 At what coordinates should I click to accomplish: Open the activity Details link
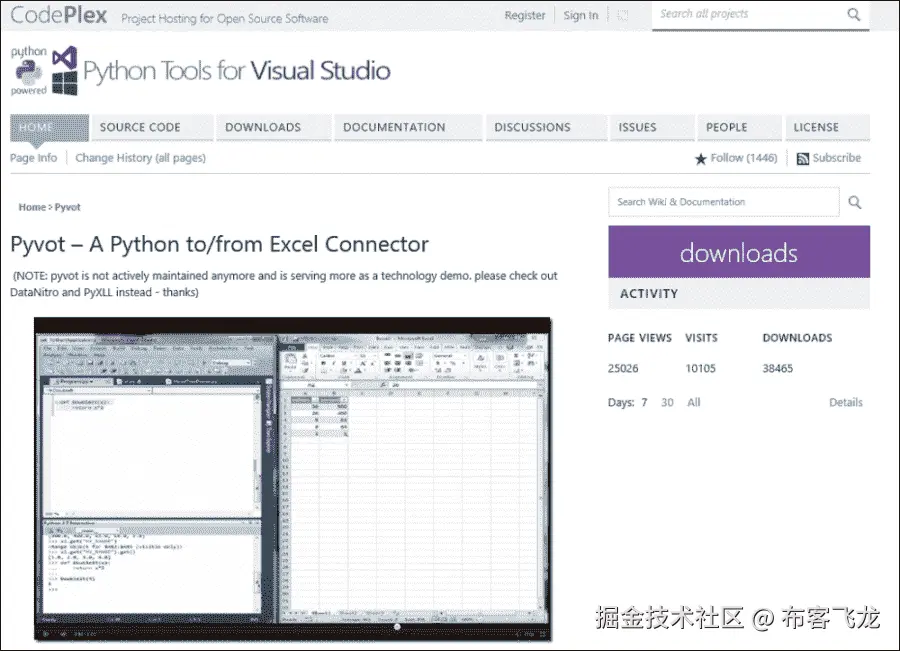tap(845, 402)
